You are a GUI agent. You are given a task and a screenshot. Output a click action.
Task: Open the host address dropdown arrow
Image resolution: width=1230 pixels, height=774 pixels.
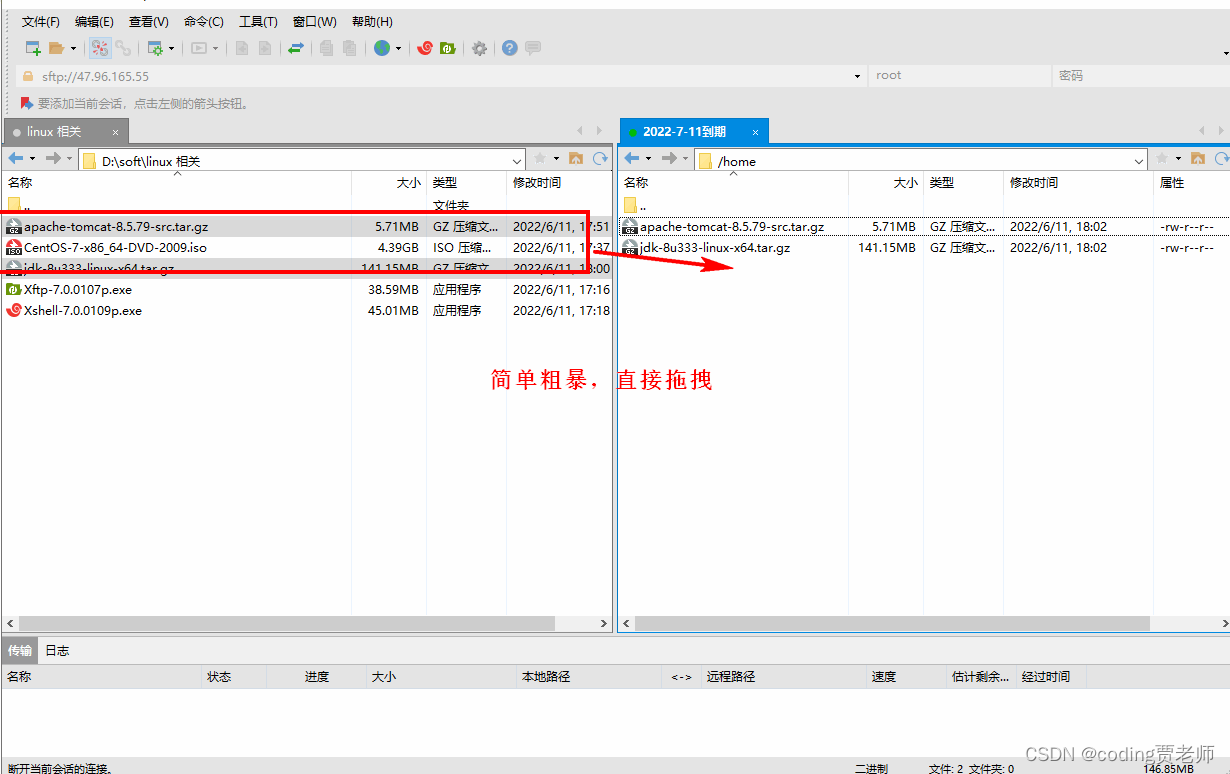tap(857, 76)
